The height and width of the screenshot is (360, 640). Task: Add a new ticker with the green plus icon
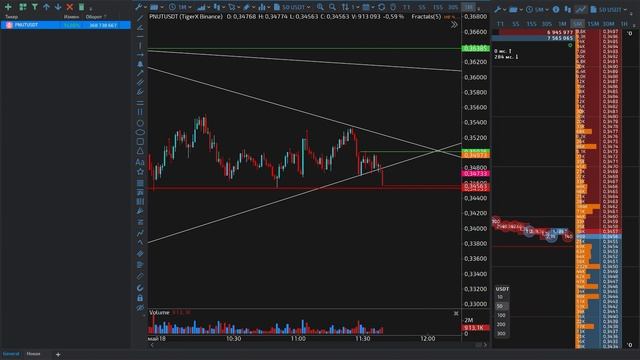point(8,7)
